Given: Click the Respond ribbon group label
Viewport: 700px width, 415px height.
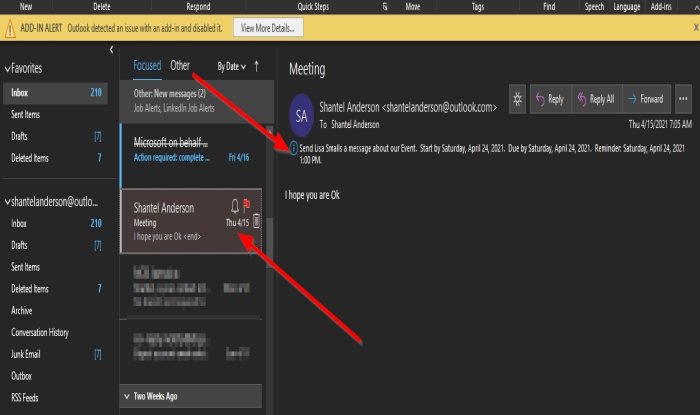Looking at the screenshot, I should pyautogui.click(x=198, y=7).
